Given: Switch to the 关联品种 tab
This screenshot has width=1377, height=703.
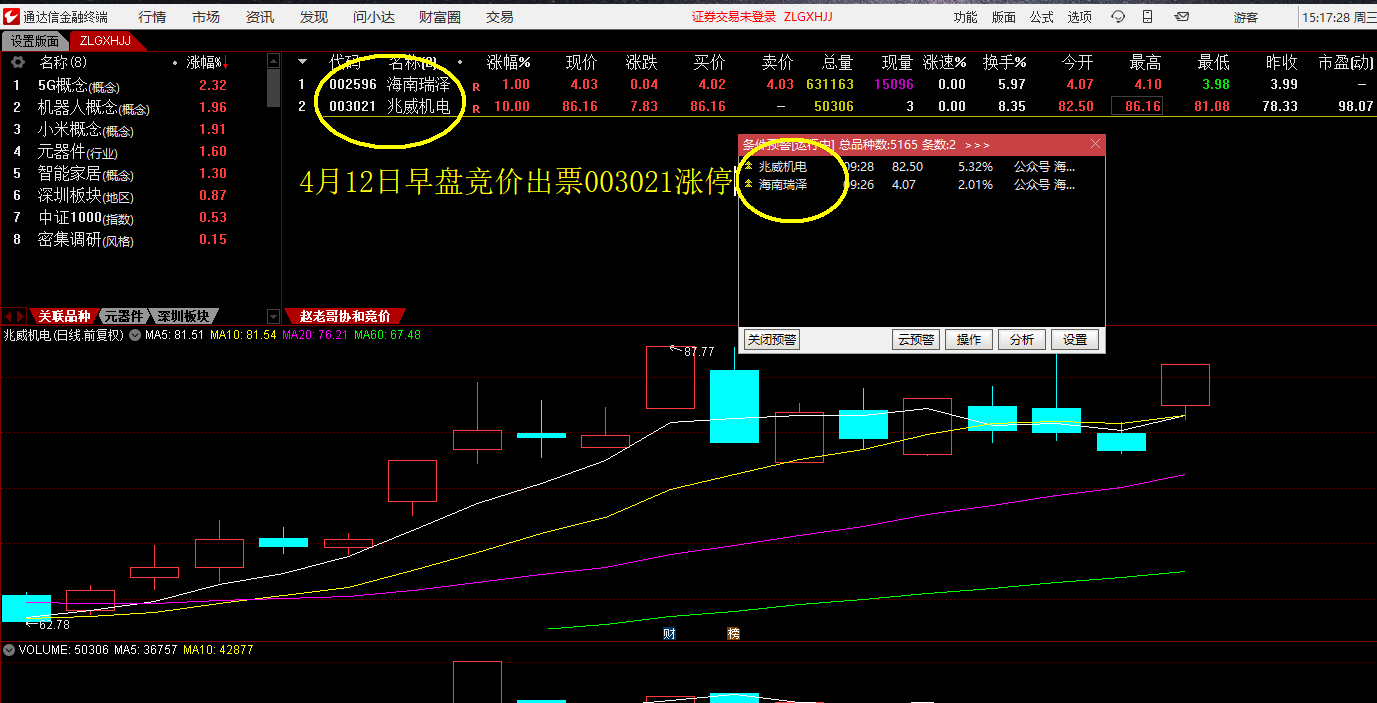Looking at the screenshot, I should [64, 316].
